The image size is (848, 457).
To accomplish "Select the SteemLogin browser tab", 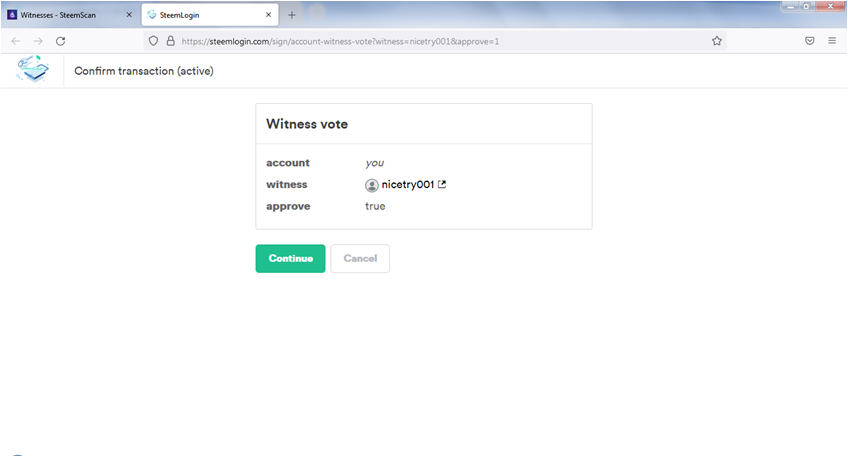I will (x=210, y=15).
